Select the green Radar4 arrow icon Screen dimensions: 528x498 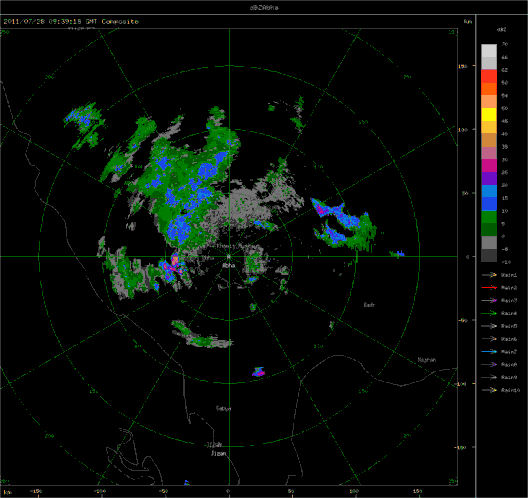pos(489,313)
